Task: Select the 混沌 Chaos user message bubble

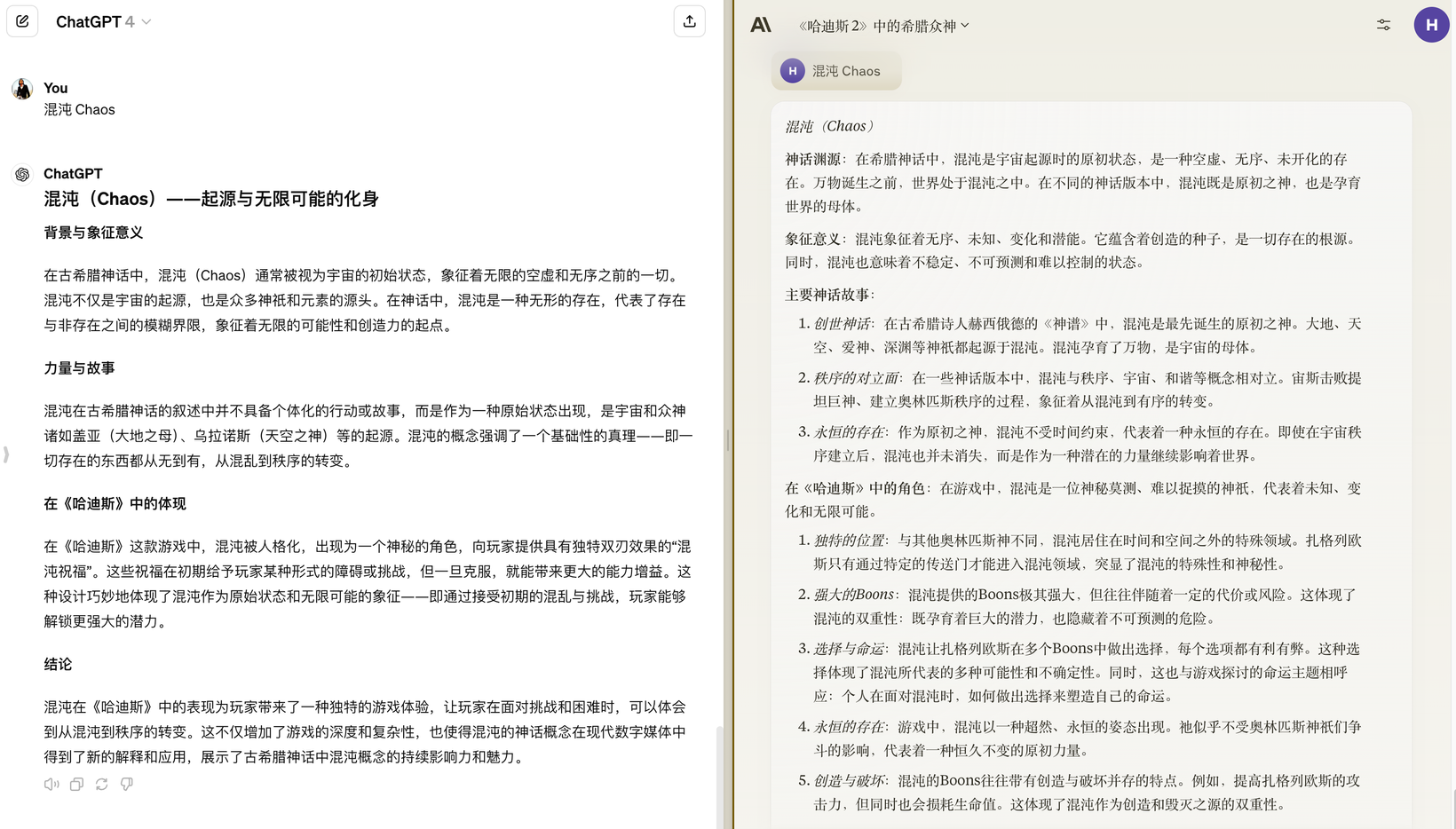Action: 835,71
